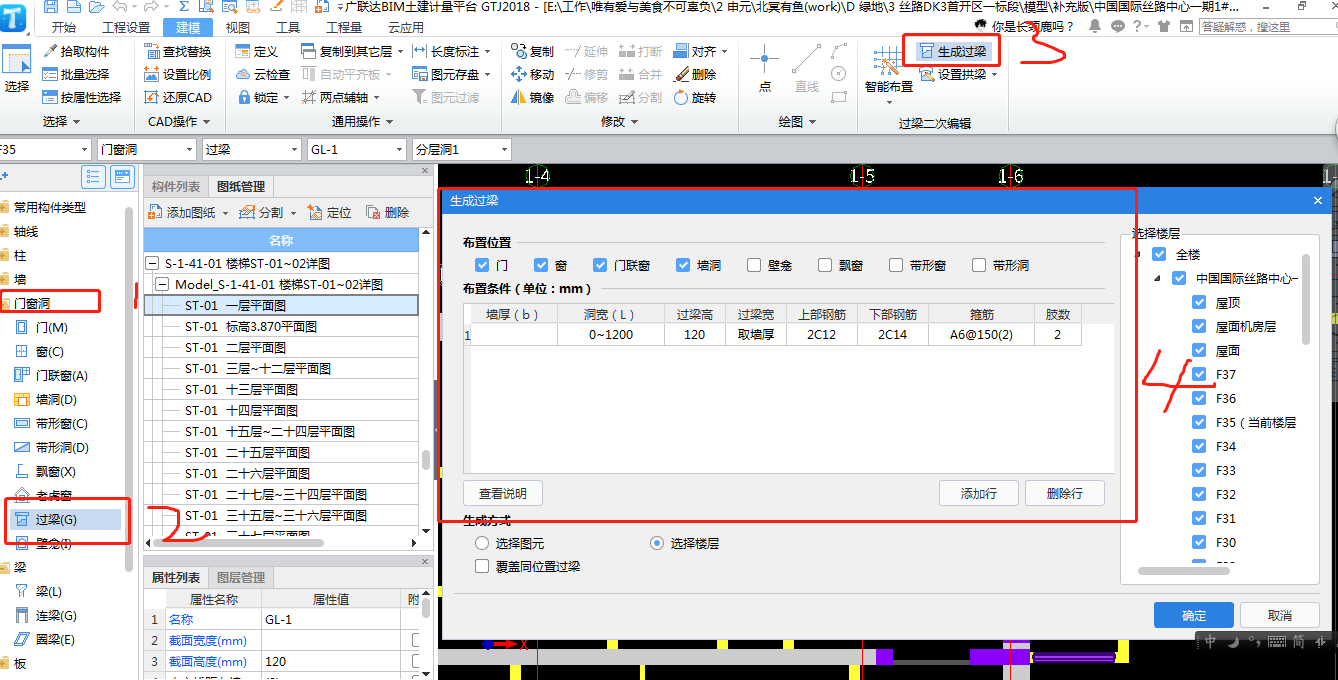
Task: Click the 复制 copy tool in 修改 group
Action: (x=532, y=51)
